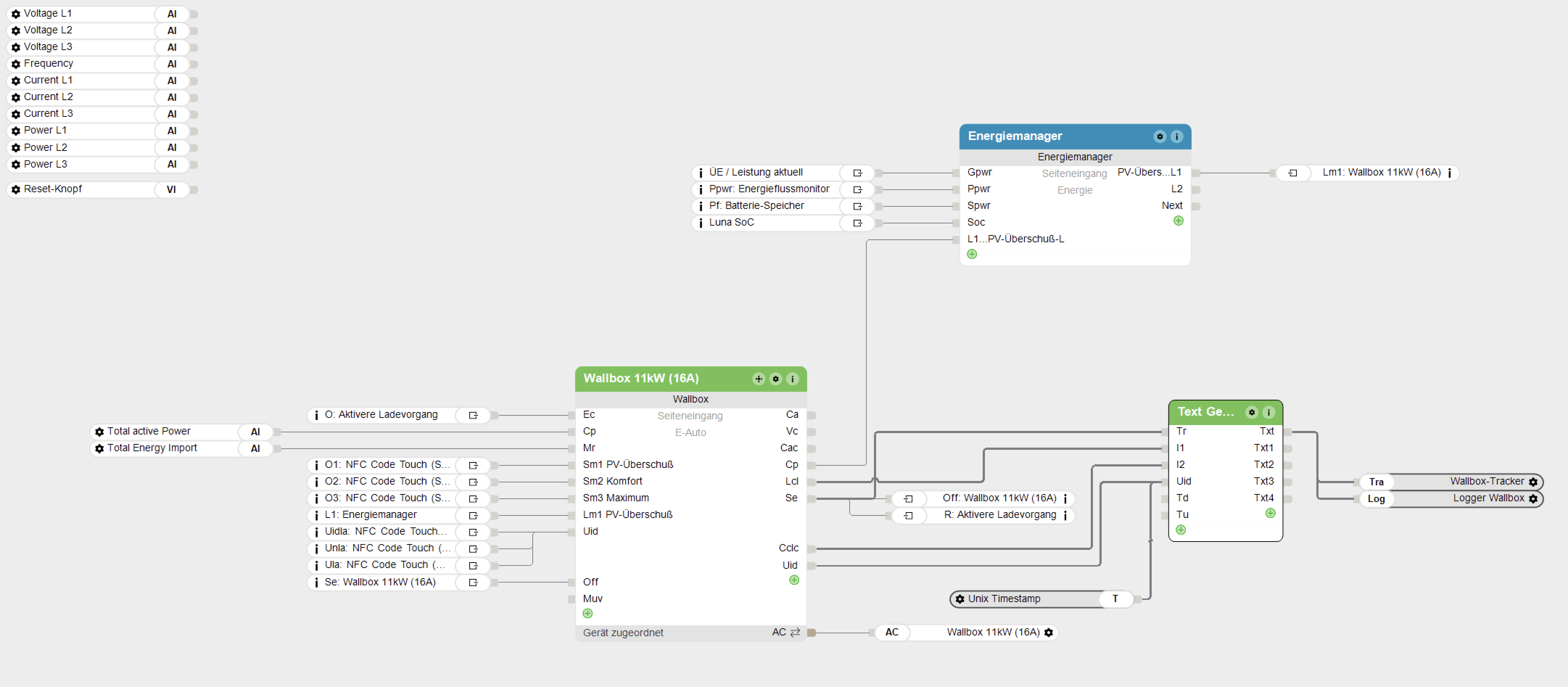The height and width of the screenshot is (687, 1568).
Task: Open Wallbox 11kW block settings gear
Action: point(775,379)
